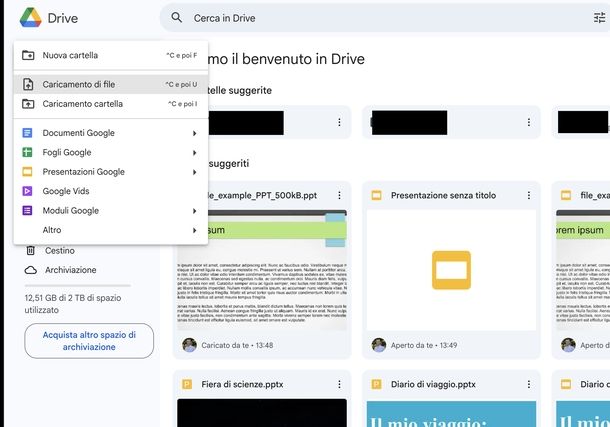Click the Google Vids purple icon

[27, 191]
